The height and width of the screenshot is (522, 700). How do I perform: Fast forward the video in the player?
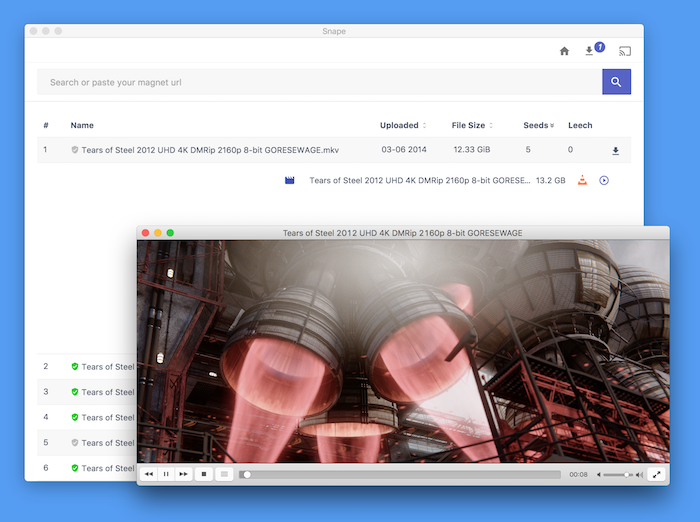coord(183,474)
